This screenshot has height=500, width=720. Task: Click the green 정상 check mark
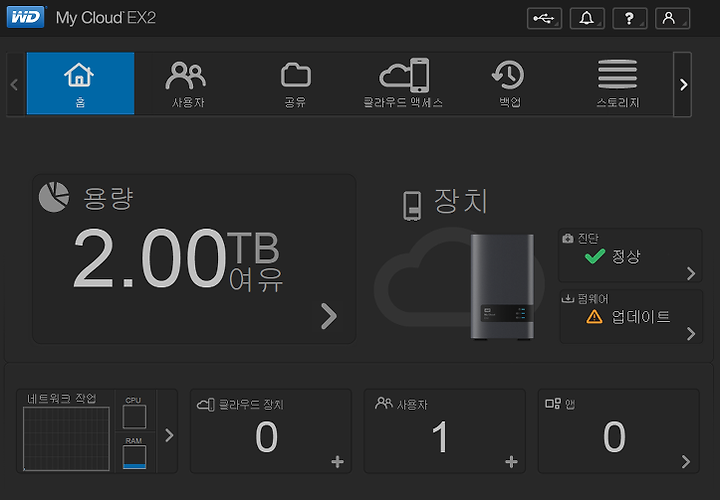595,256
